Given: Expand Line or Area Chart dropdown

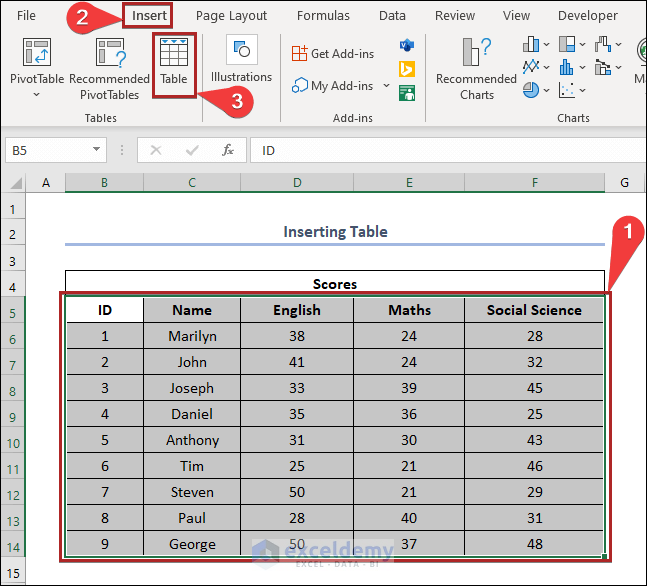Looking at the screenshot, I should [x=547, y=67].
